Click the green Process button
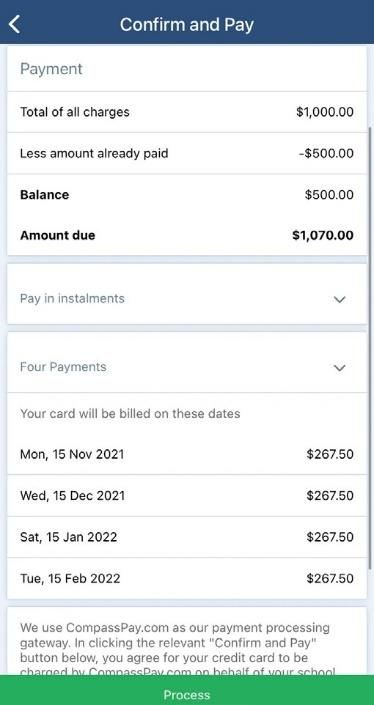Image resolution: width=374 pixels, height=705 pixels. pyautogui.click(x=187, y=690)
